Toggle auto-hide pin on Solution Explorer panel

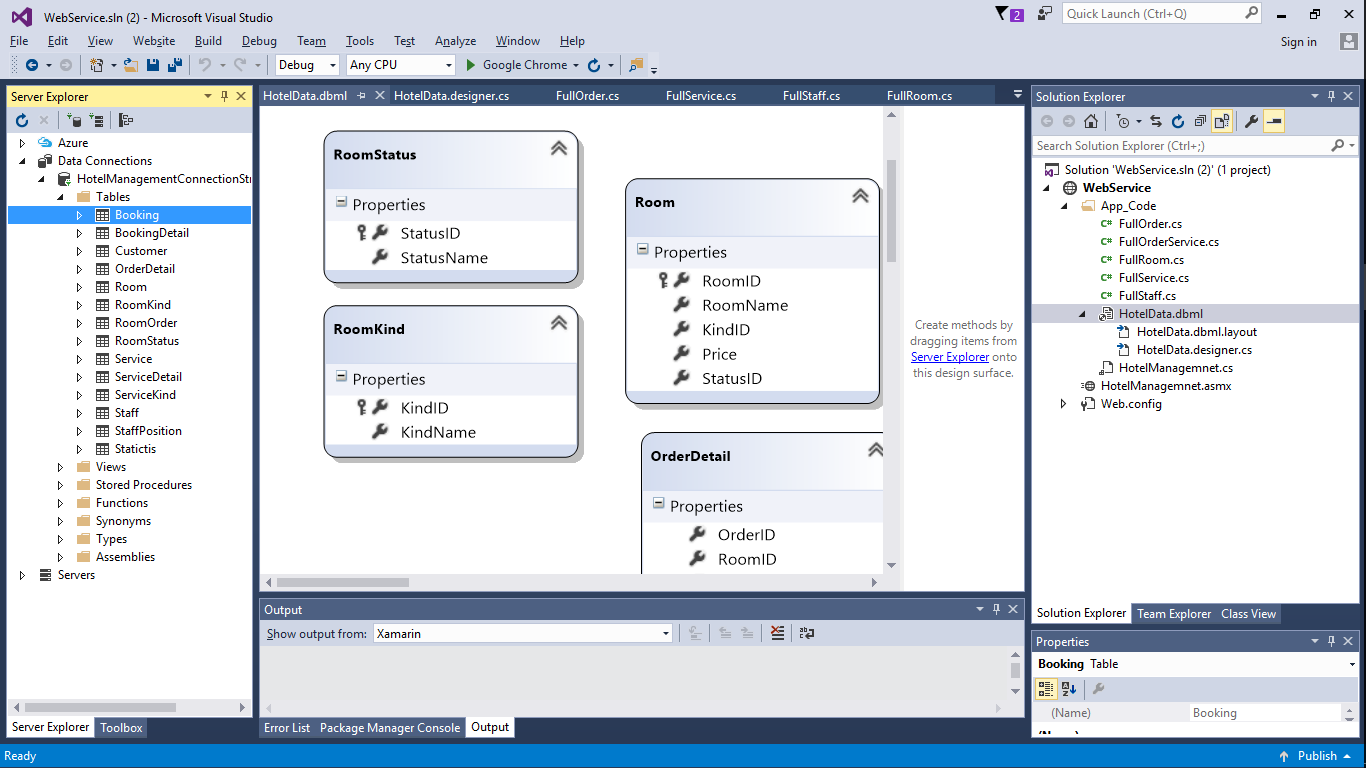pyautogui.click(x=1331, y=96)
